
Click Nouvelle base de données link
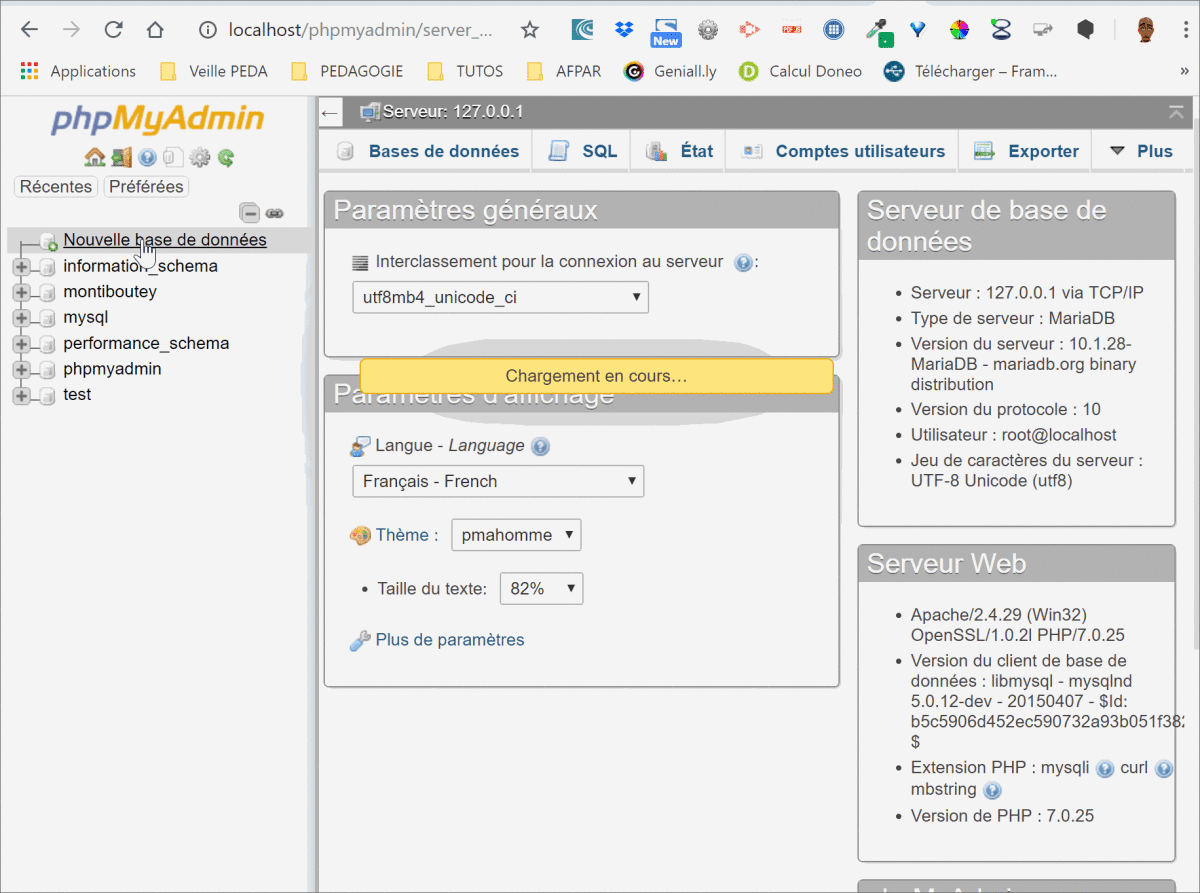tap(165, 240)
